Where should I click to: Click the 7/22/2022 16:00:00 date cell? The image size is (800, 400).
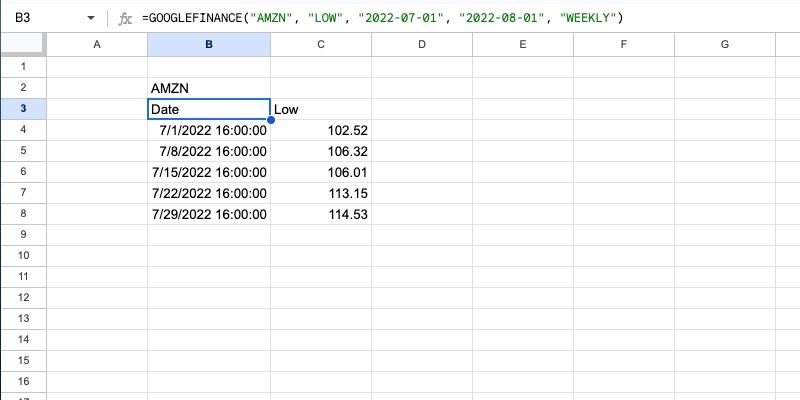click(208, 193)
